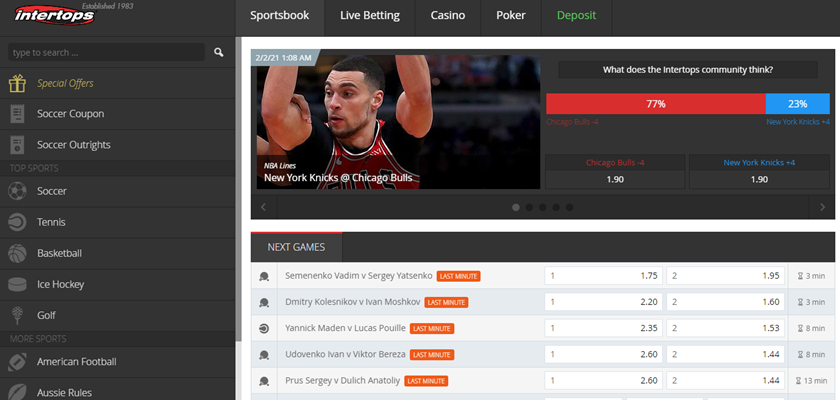Image resolution: width=840 pixels, height=400 pixels.
Task: Select the Golf ball icon
Action: (17, 315)
